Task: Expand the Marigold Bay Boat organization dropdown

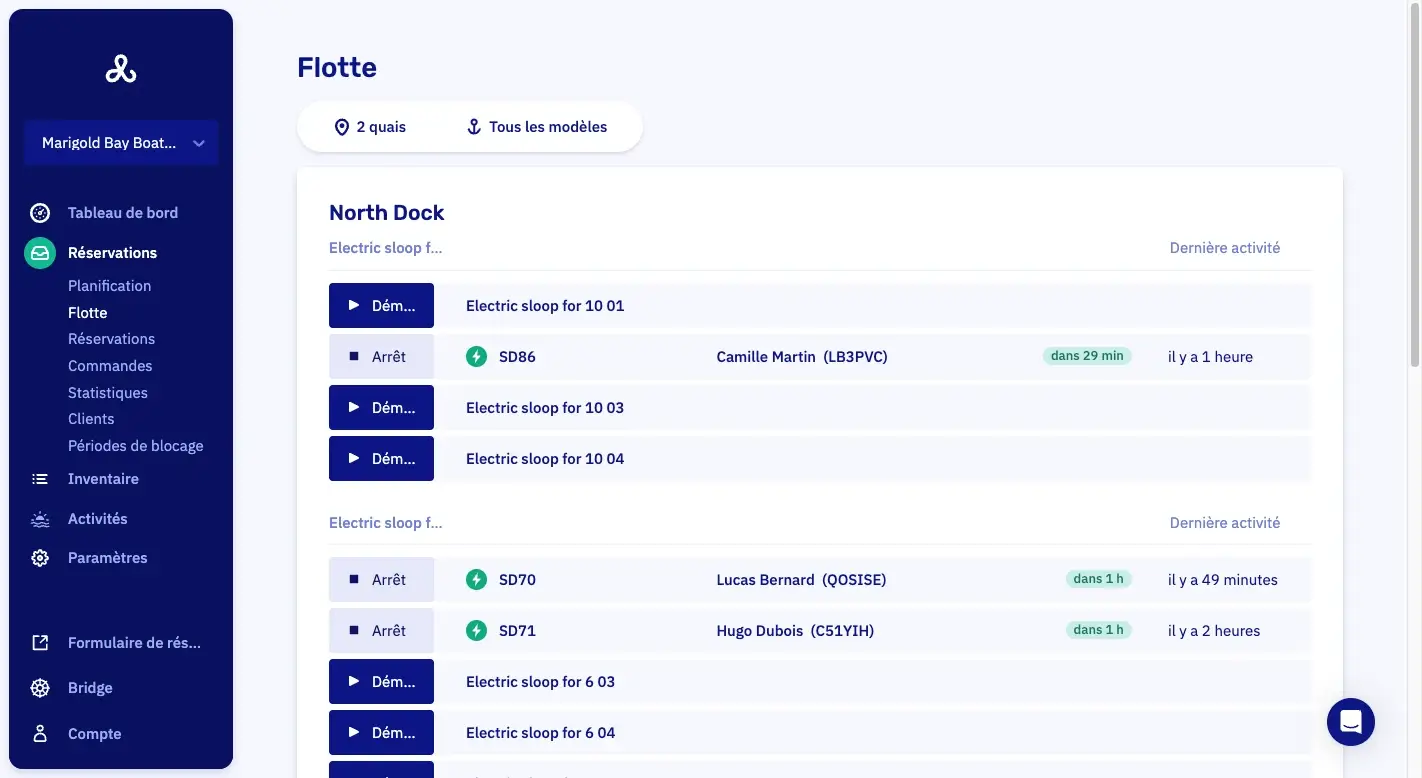Action: 121,143
